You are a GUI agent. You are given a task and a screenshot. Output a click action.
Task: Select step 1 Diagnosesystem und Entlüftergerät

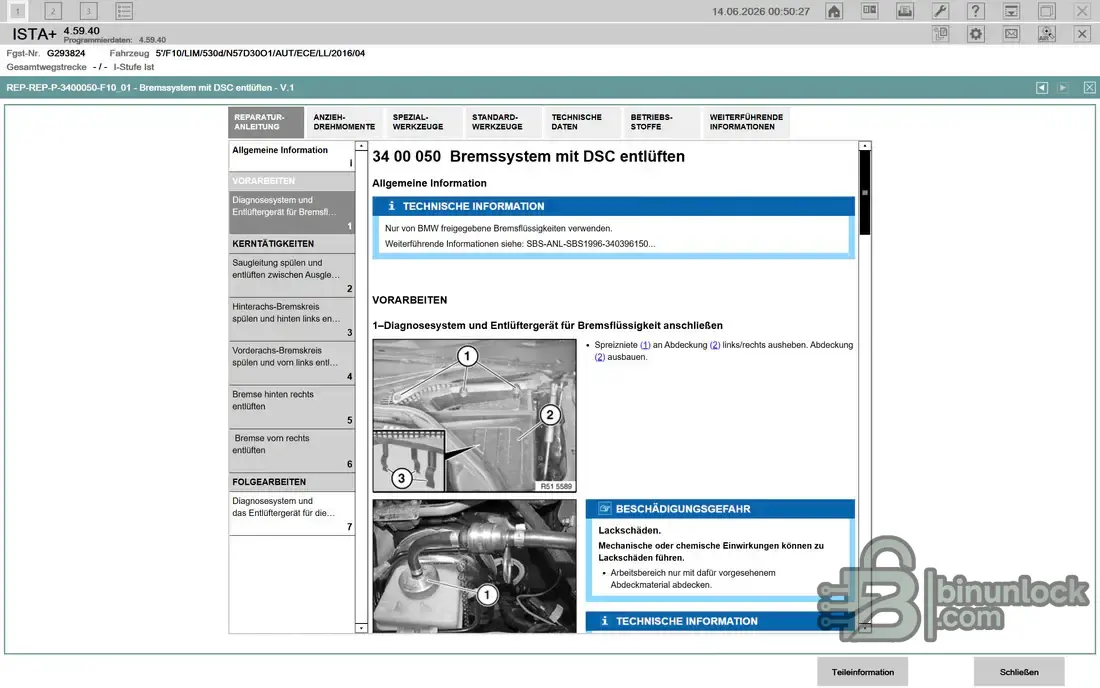(x=292, y=212)
